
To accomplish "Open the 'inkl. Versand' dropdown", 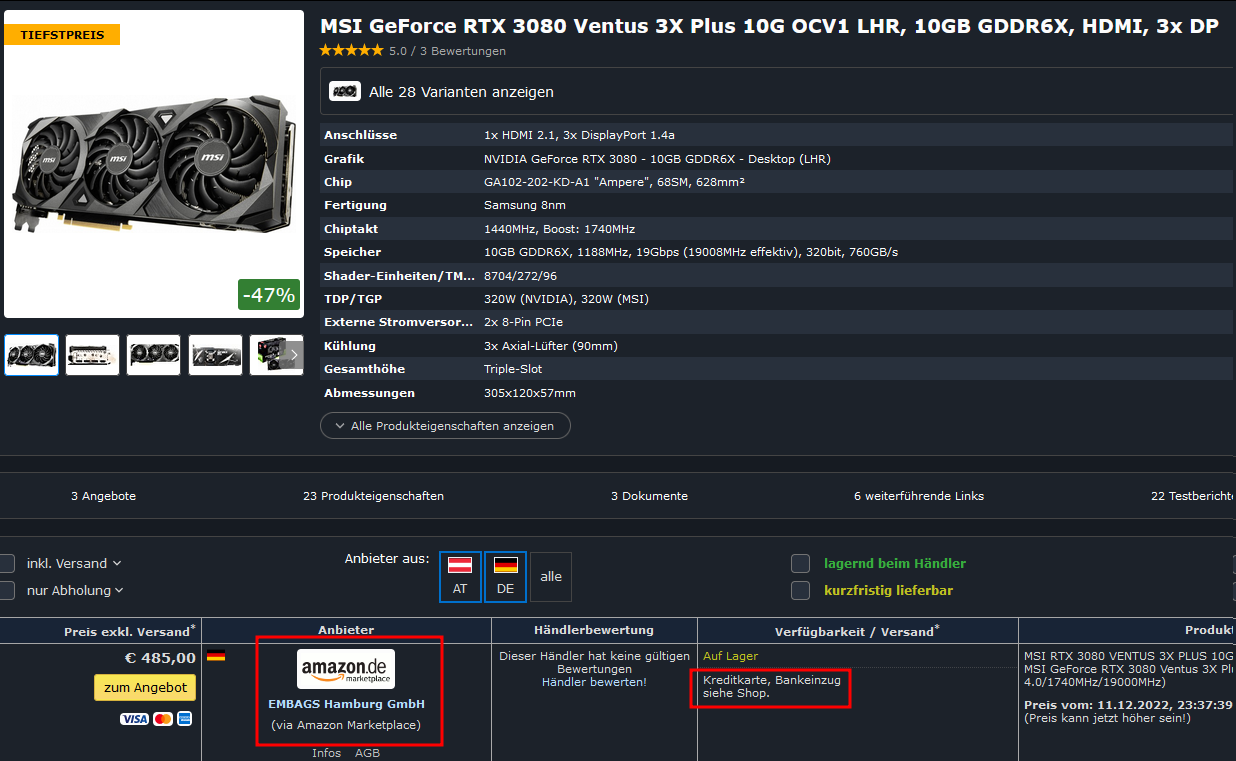I will [x=74, y=563].
